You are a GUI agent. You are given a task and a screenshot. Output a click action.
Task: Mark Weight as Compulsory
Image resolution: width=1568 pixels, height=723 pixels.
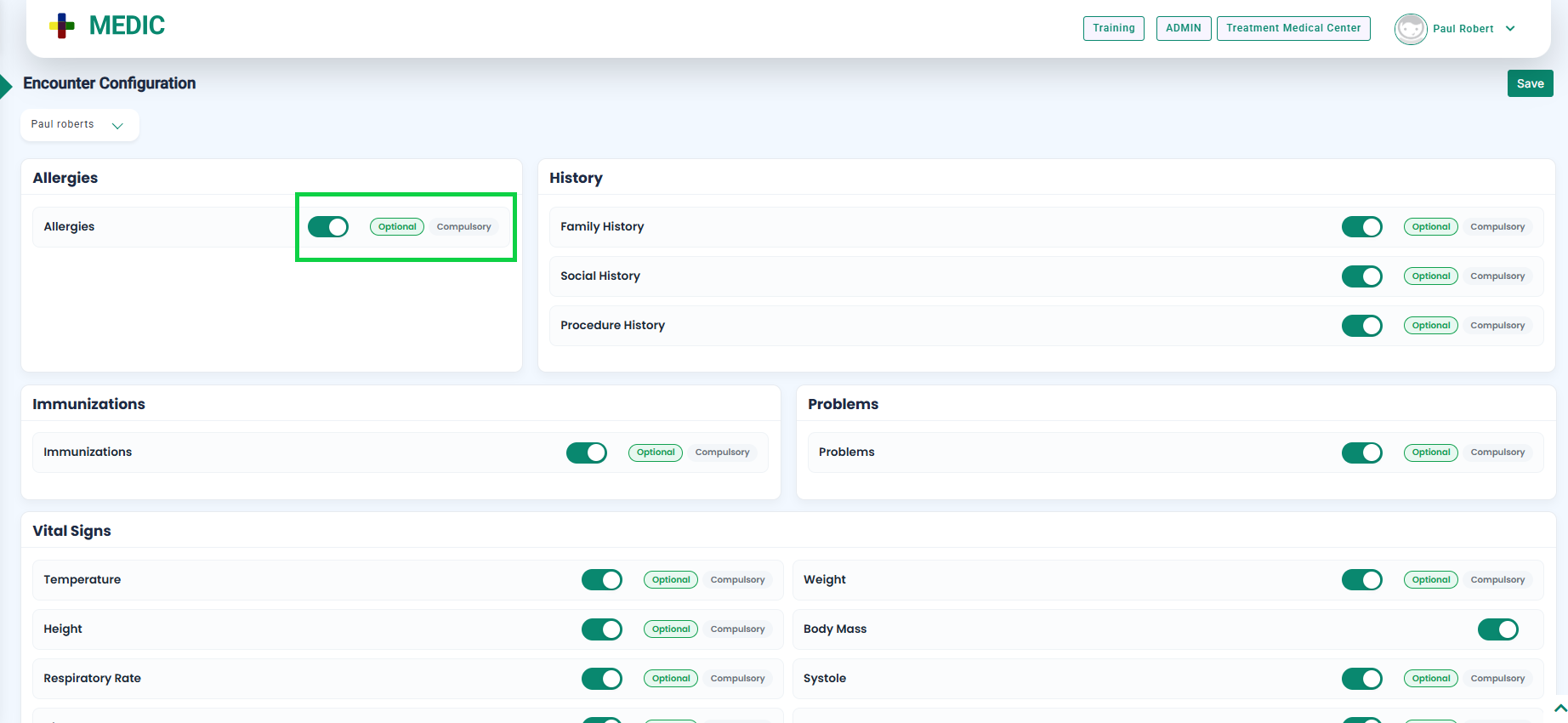pos(1497,580)
